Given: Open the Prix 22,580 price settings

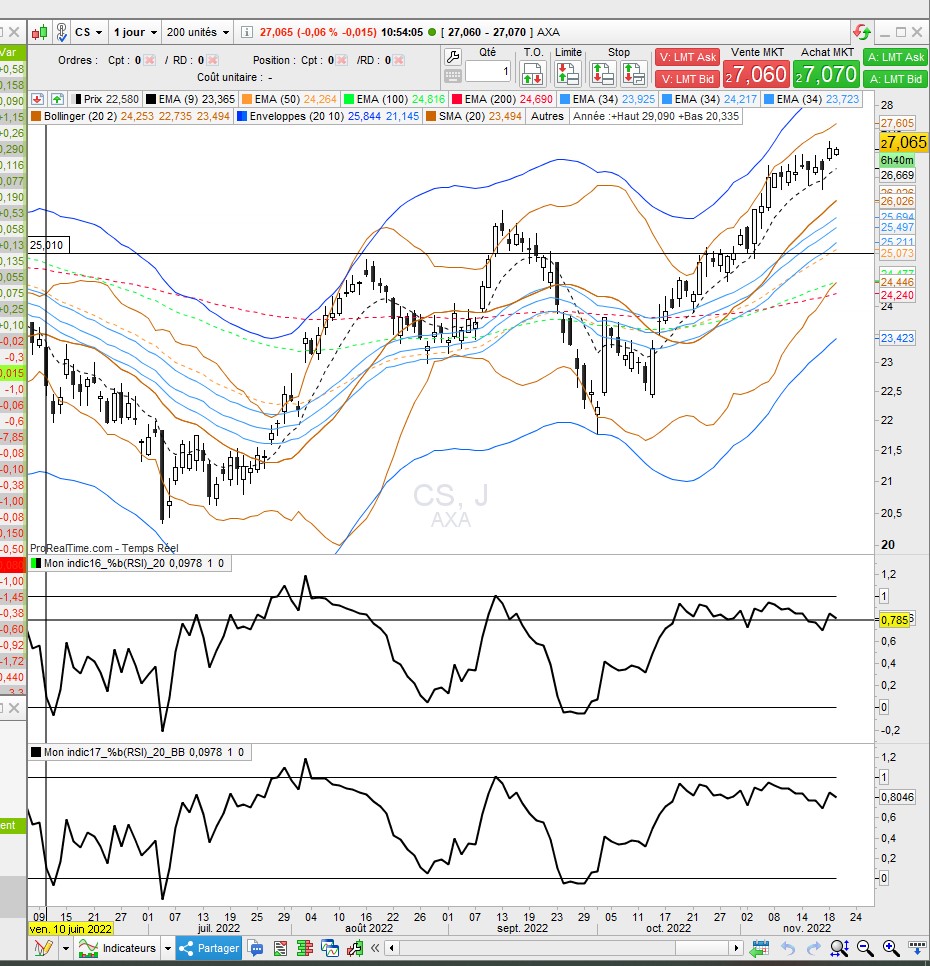Looking at the screenshot, I should 106,99.
